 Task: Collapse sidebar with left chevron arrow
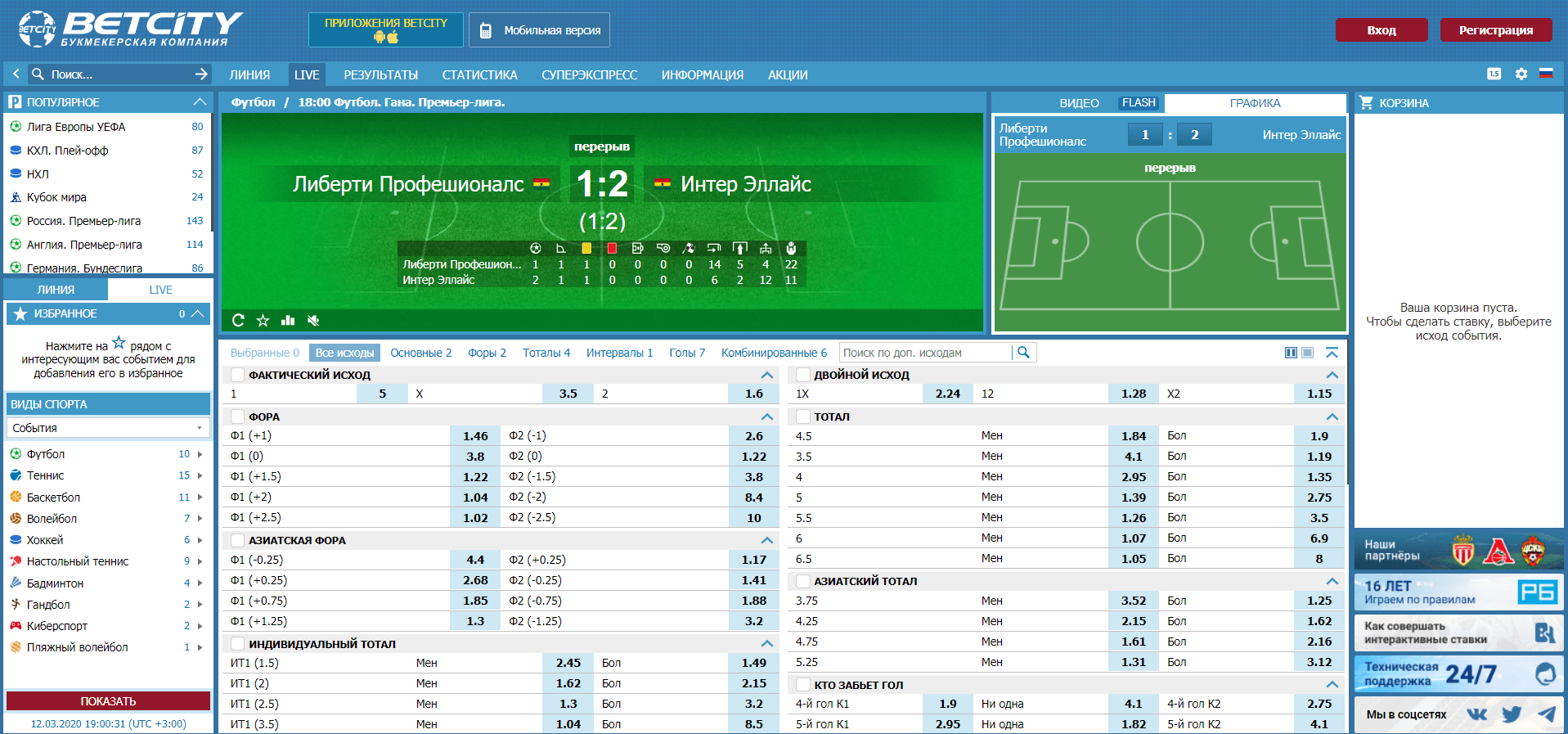(x=16, y=74)
